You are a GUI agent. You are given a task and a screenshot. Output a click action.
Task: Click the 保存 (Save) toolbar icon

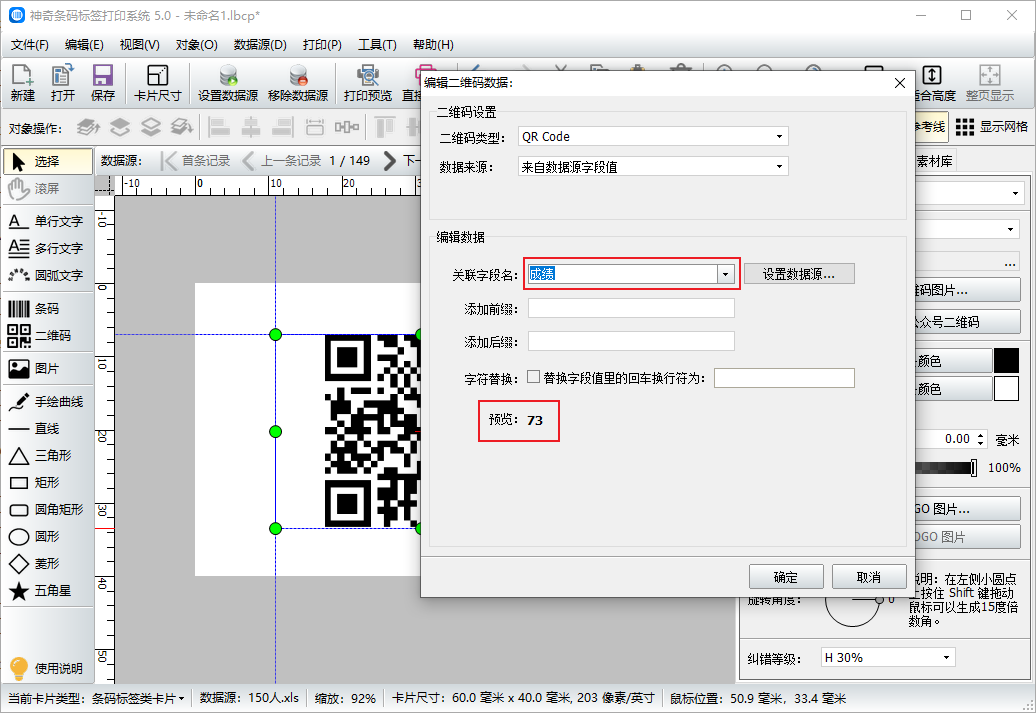pos(102,83)
